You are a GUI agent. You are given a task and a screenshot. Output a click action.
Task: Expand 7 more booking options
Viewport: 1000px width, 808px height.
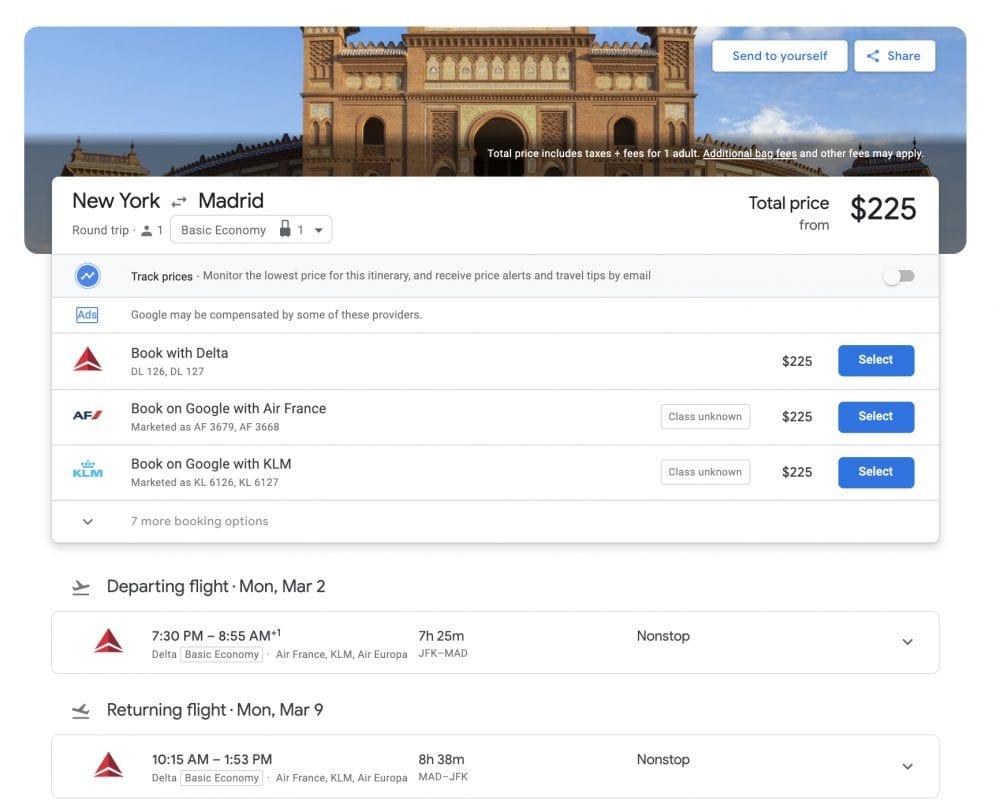(88, 522)
